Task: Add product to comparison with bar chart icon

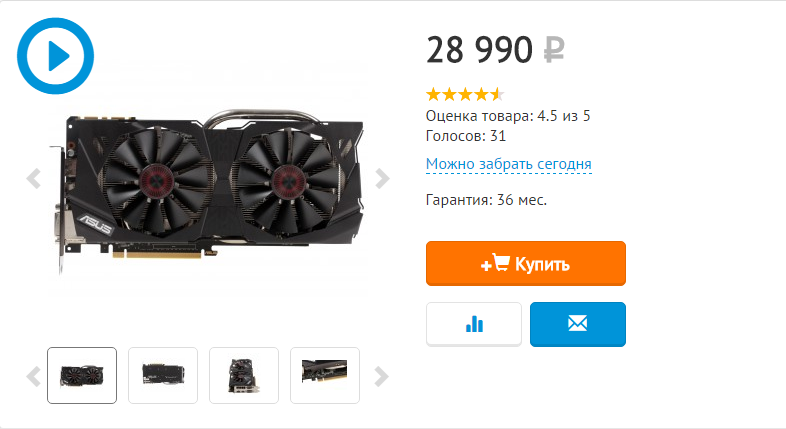Action: pyautogui.click(x=474, y=324)
